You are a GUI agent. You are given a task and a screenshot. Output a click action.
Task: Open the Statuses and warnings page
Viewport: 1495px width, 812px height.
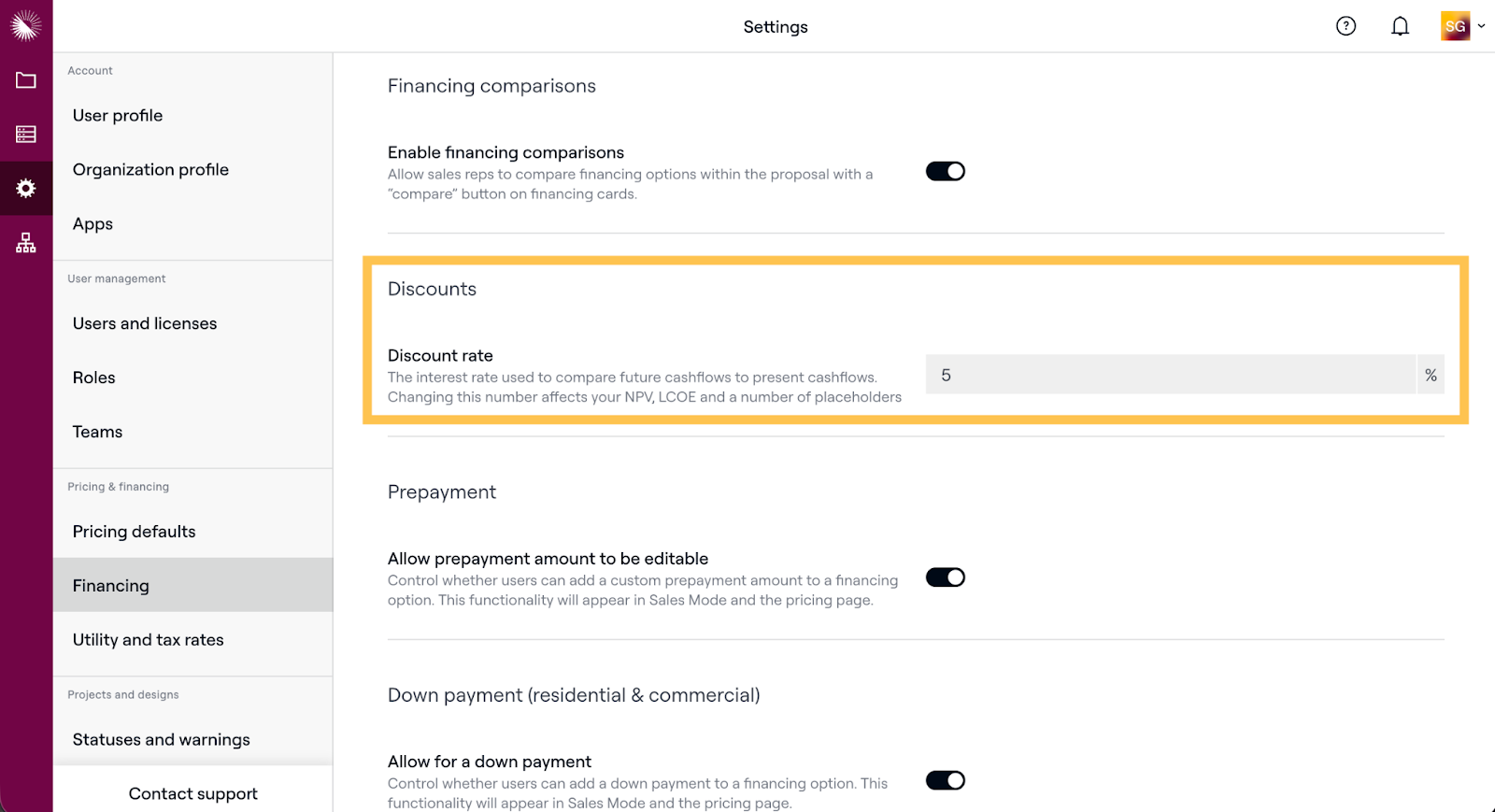click(x=162, y=739)
